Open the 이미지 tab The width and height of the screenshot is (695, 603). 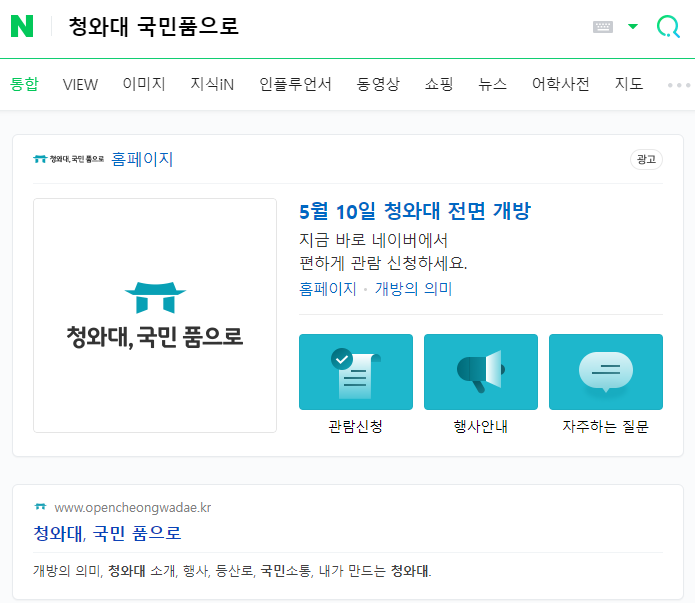[x=144, y=84]
